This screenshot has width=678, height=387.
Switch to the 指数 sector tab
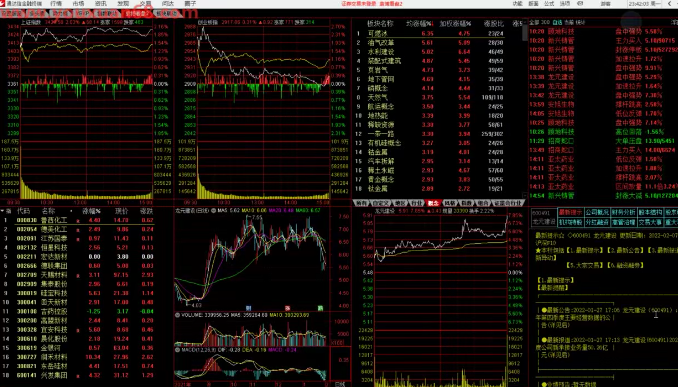coord(467,203)
